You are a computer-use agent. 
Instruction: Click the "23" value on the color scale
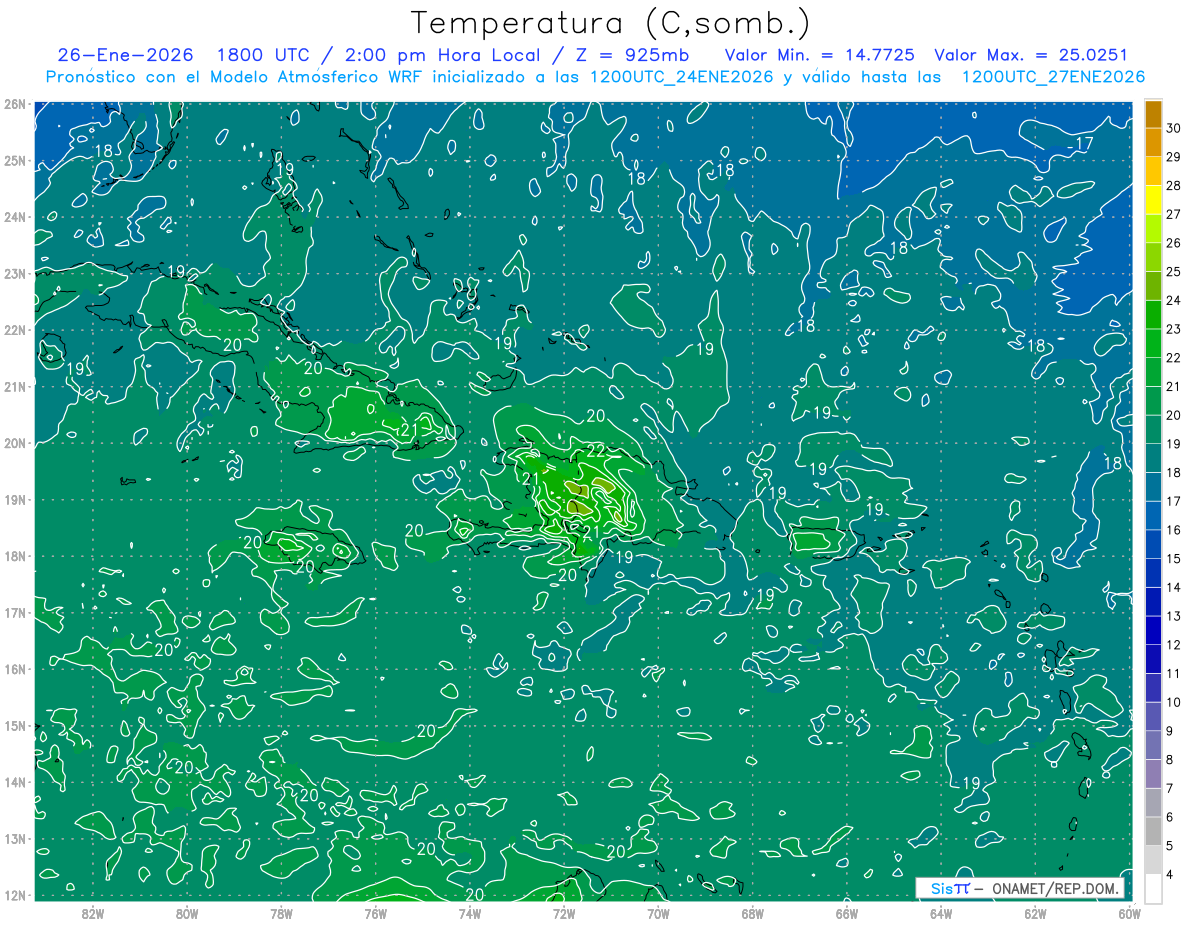tap(1174, 329)
